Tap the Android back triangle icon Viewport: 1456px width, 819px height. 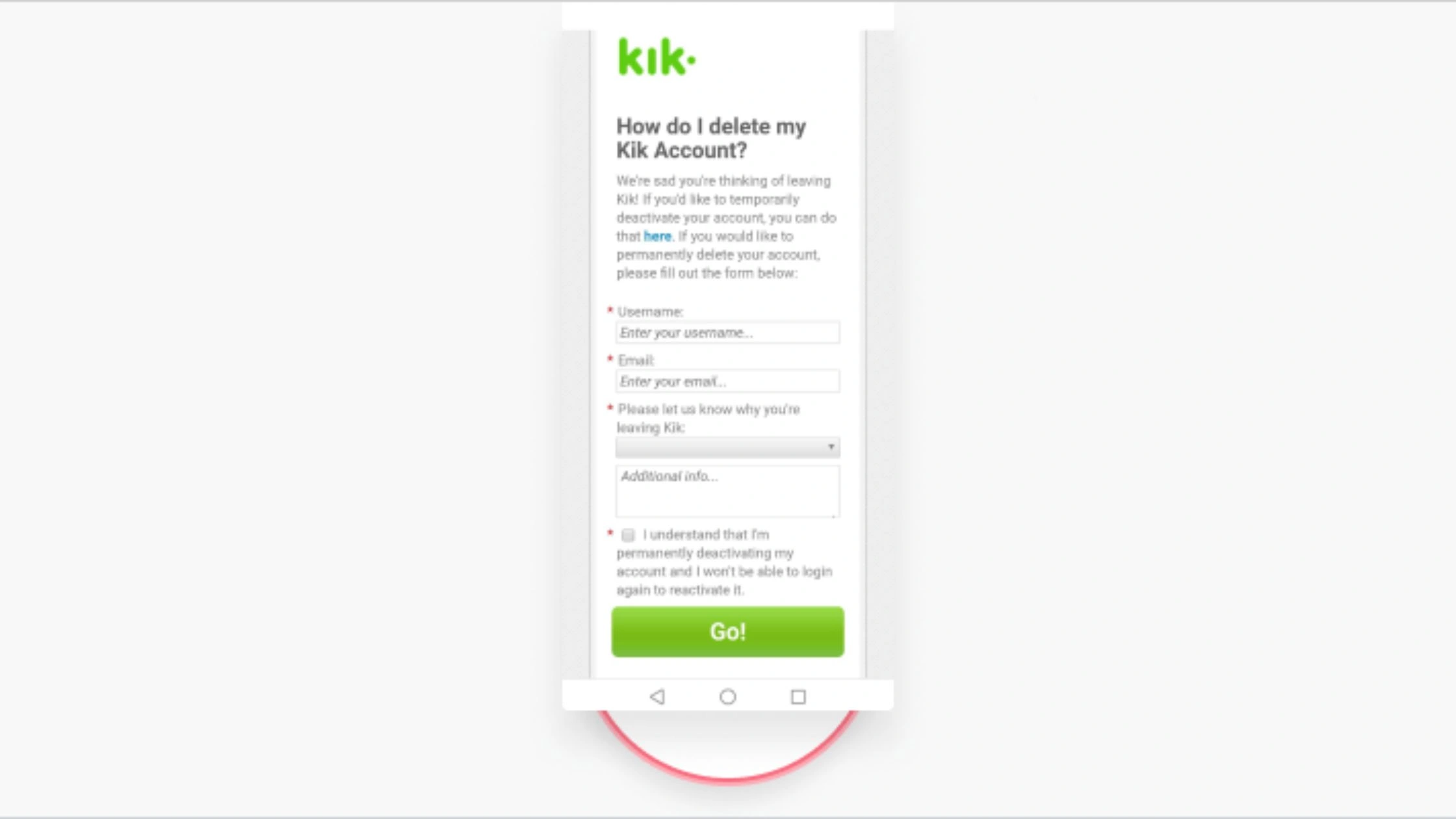coord(657,697)
